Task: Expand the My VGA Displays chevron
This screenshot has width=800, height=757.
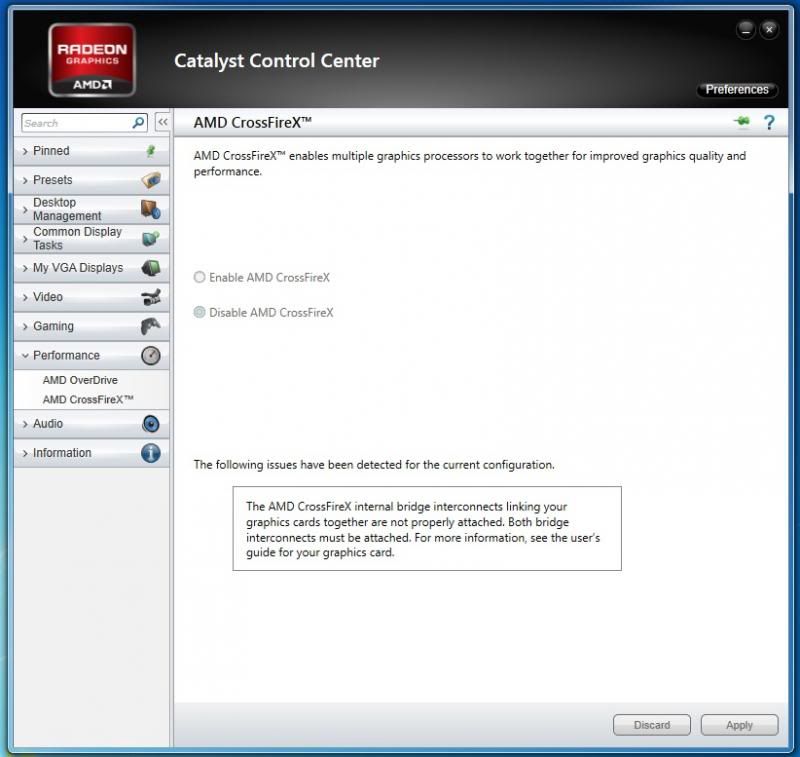Action: point(25,268)
